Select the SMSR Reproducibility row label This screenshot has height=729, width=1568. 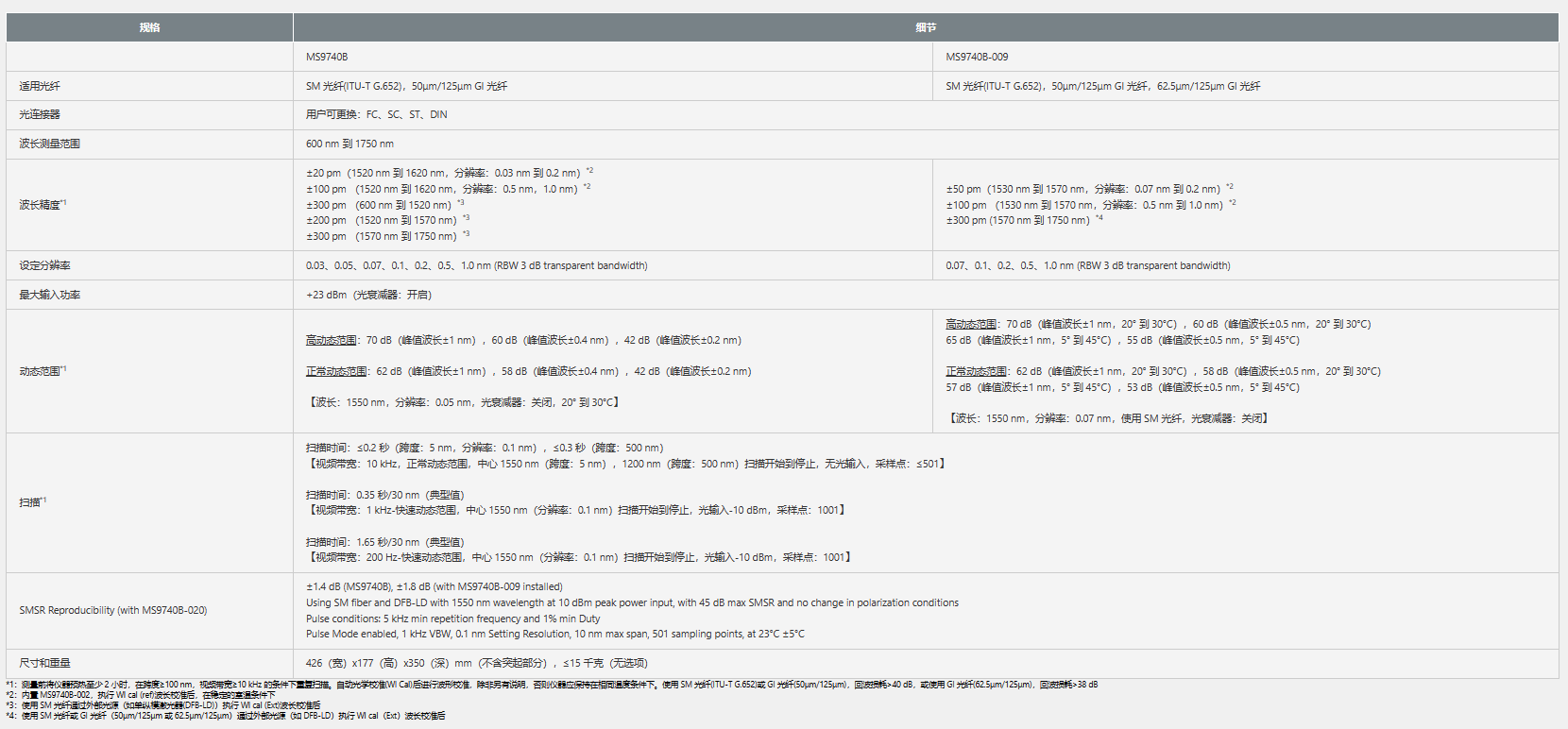point(112,610)
